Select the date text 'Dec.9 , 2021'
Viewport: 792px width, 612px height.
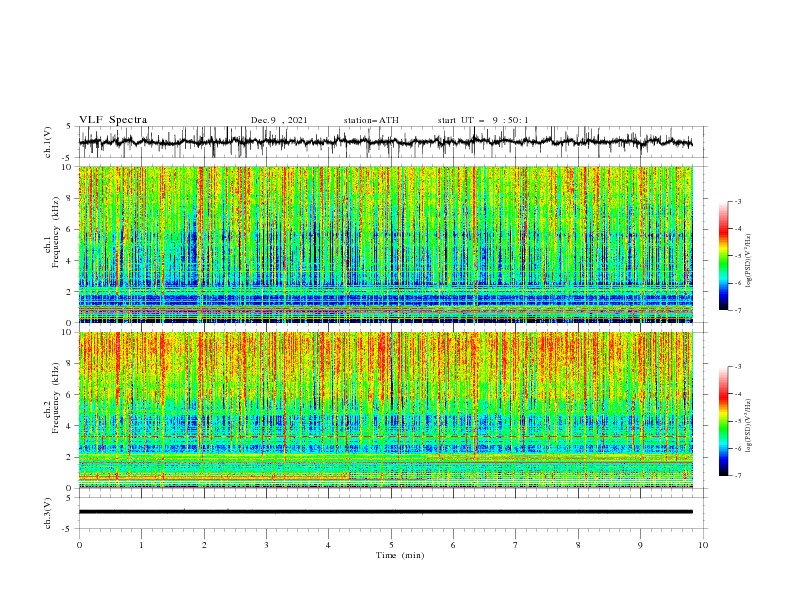(279, 120)
